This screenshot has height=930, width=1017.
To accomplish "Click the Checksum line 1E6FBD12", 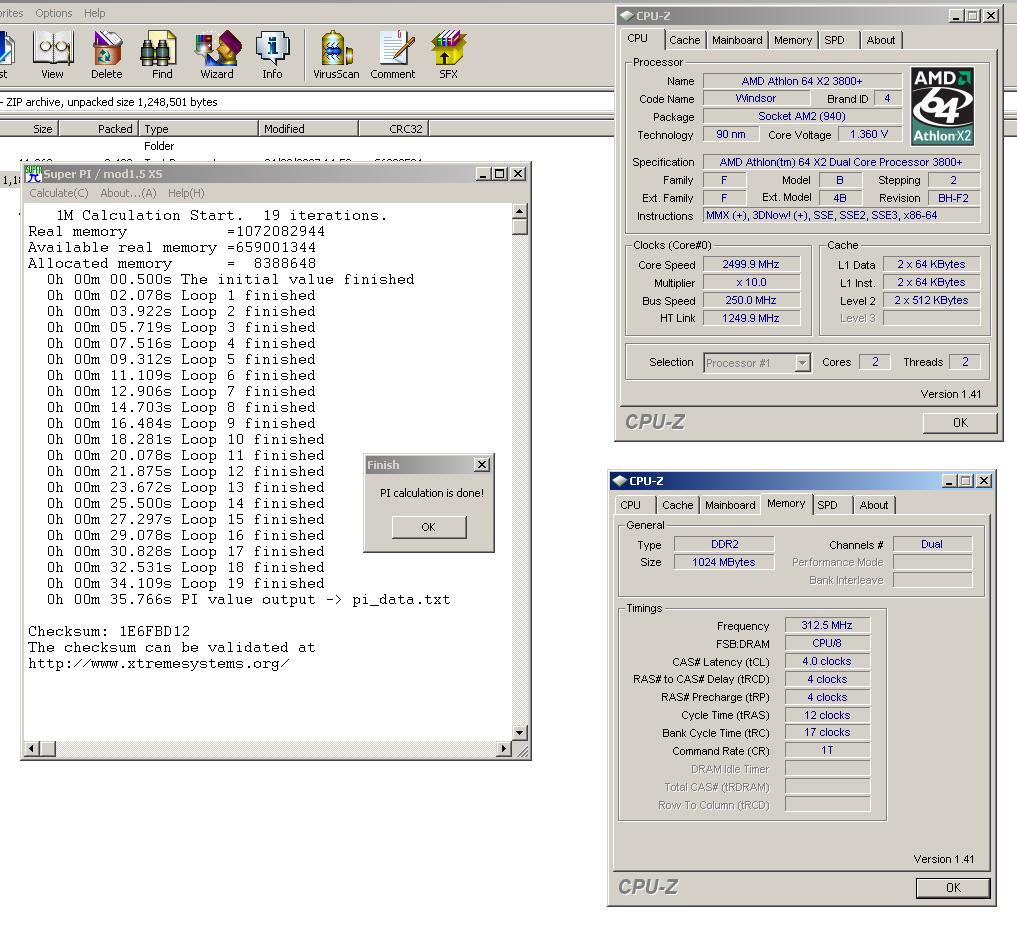I will tap(109, 632).
